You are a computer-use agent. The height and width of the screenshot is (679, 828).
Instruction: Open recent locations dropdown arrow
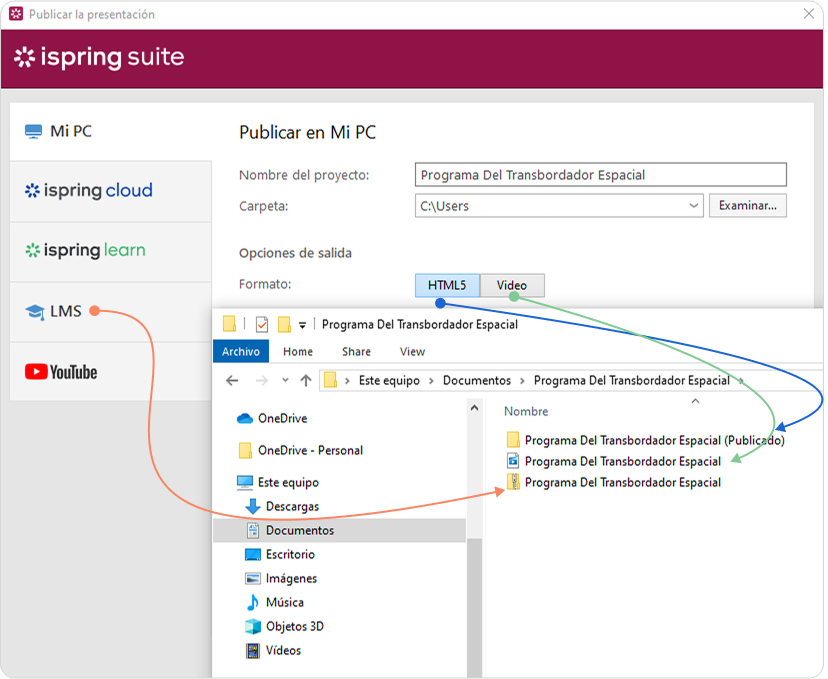(x=285, y=380)
